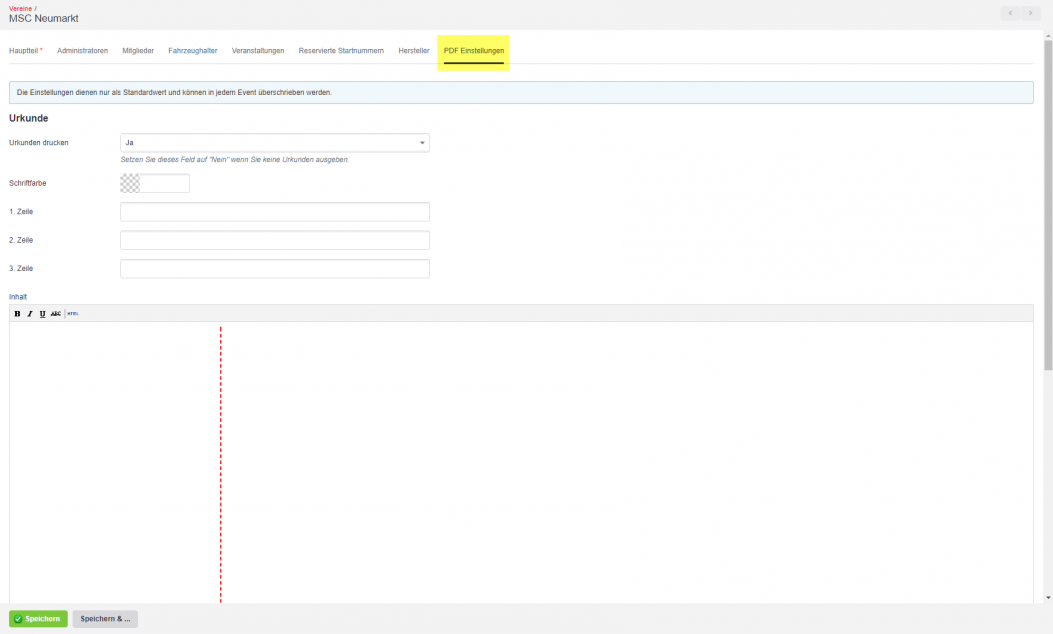Toggle italic formatting in Inhalt editor
1053x634 pixels.
tap(30, 314)
